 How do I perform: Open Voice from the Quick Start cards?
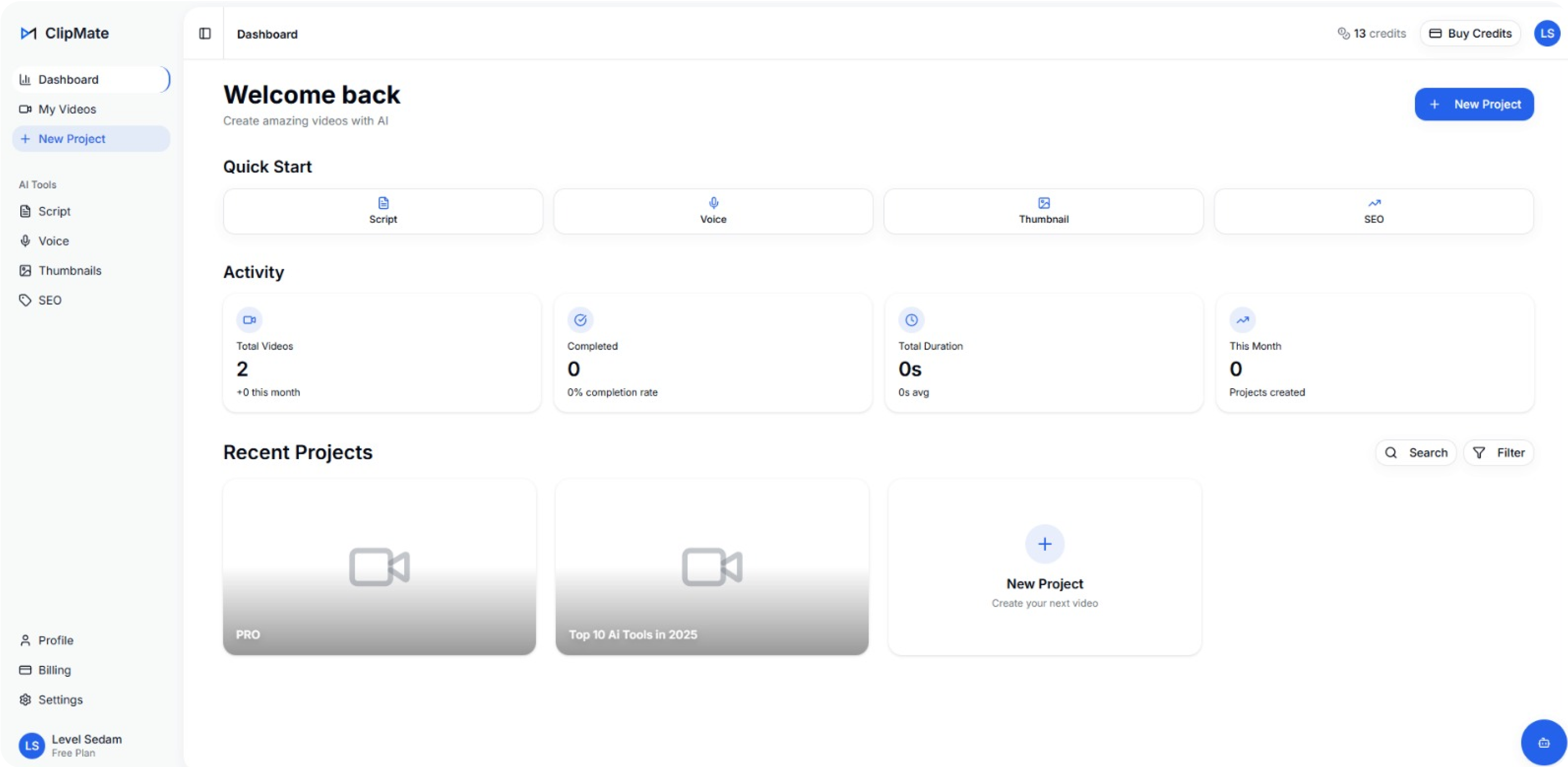(713, 211)
